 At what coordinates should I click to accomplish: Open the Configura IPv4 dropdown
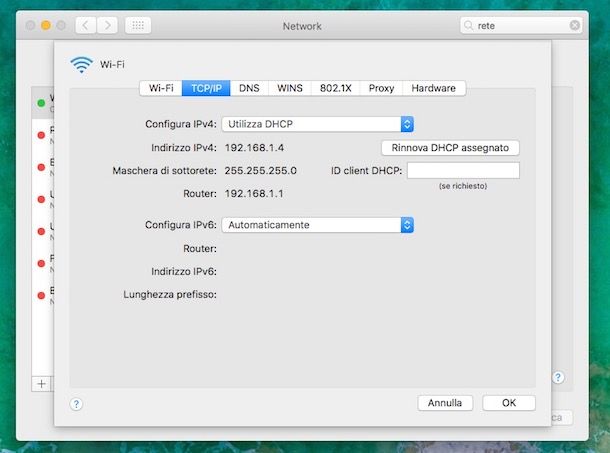pos(317,124)
